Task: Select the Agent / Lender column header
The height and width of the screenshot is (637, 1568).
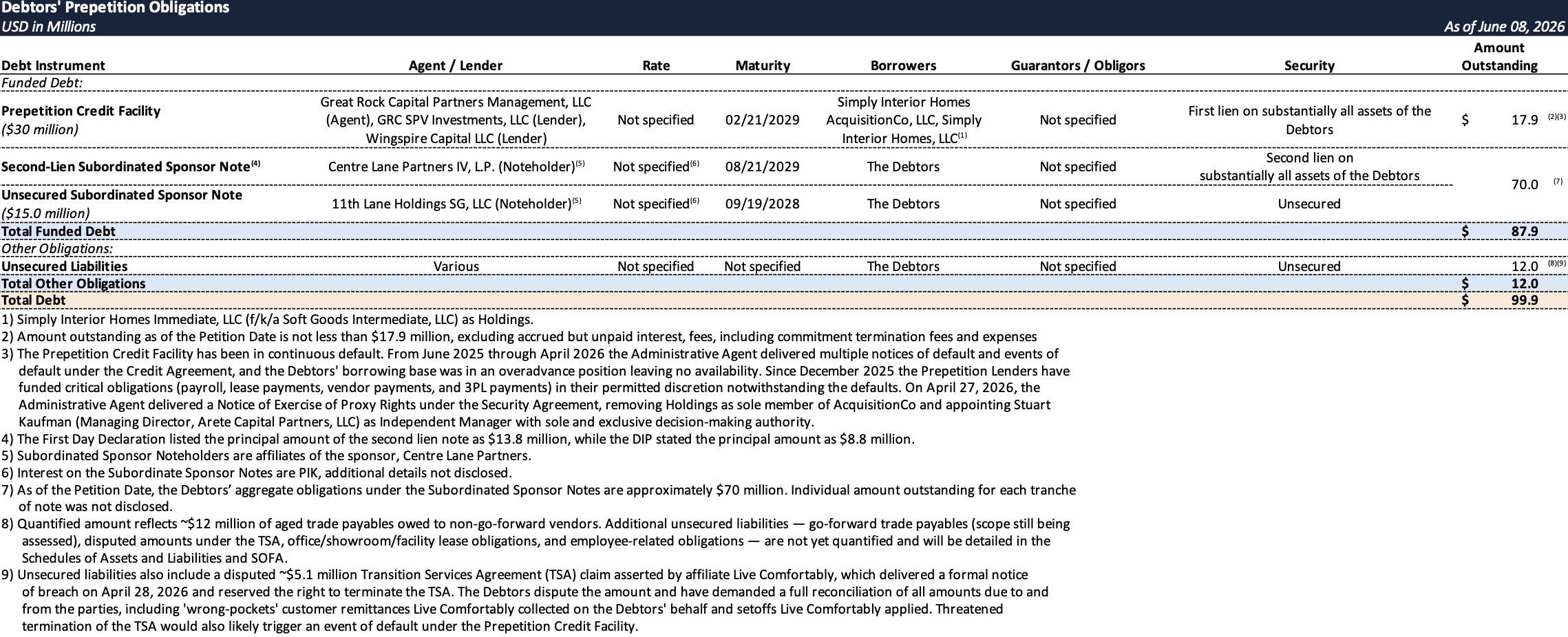Action: [456, 65]
